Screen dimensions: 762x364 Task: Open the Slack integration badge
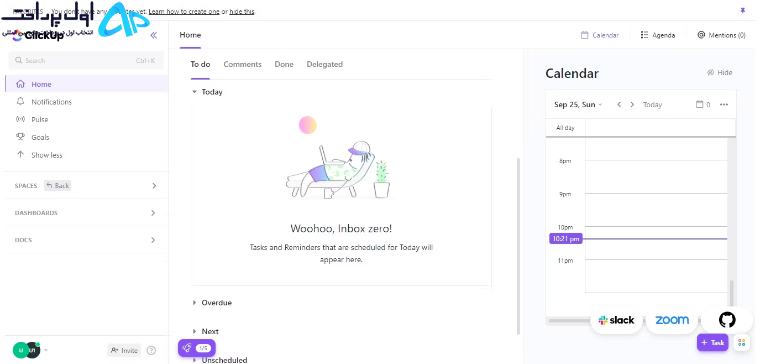point(616,320)
